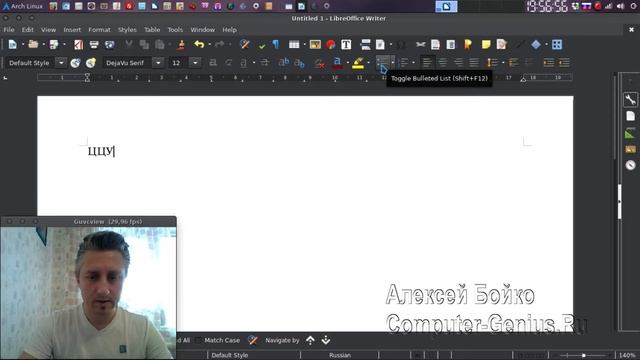The image size is (640, 360).
Task: Click the font size field showing 12
Action: coord(179,62)
